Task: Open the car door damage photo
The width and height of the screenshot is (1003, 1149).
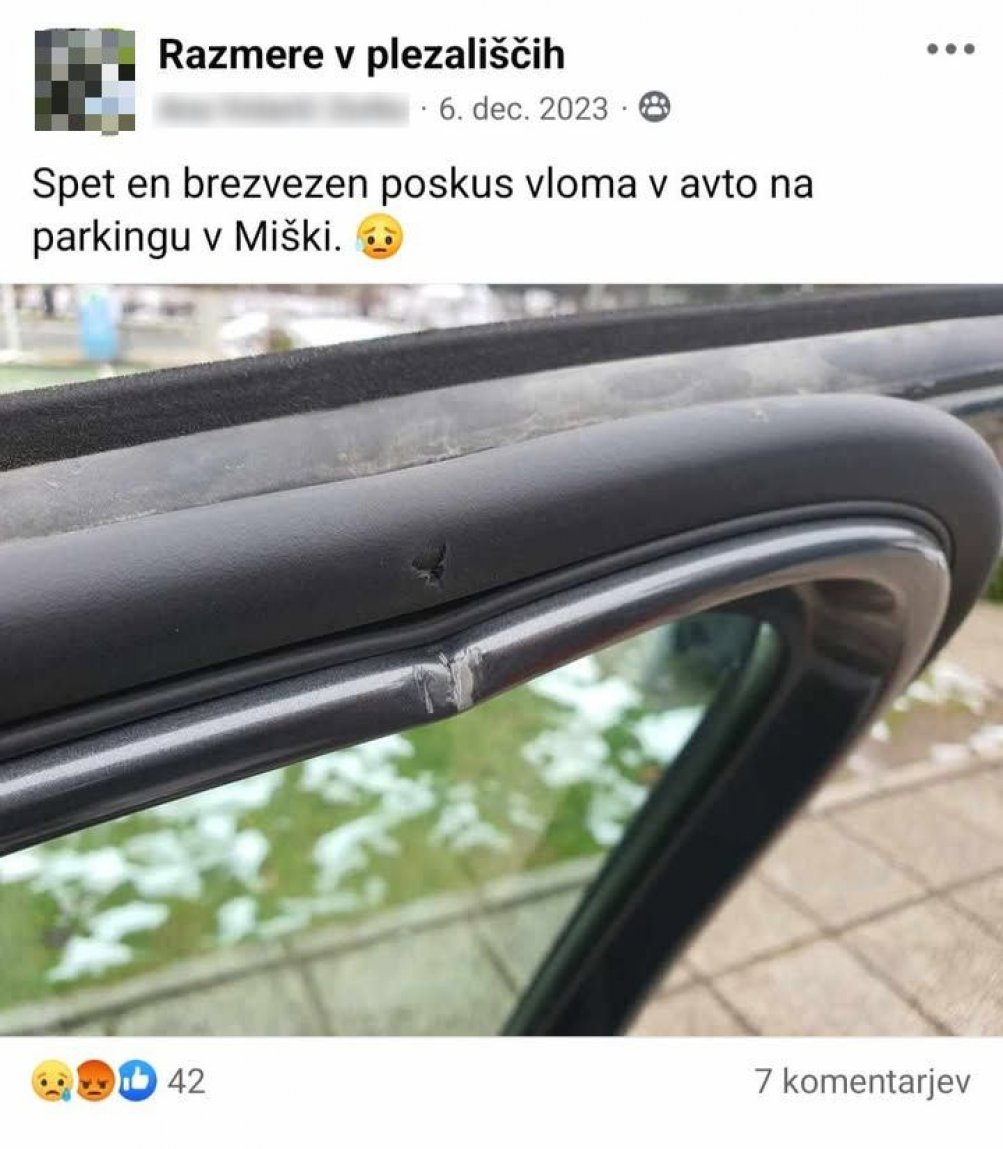Action: point(501,660)
